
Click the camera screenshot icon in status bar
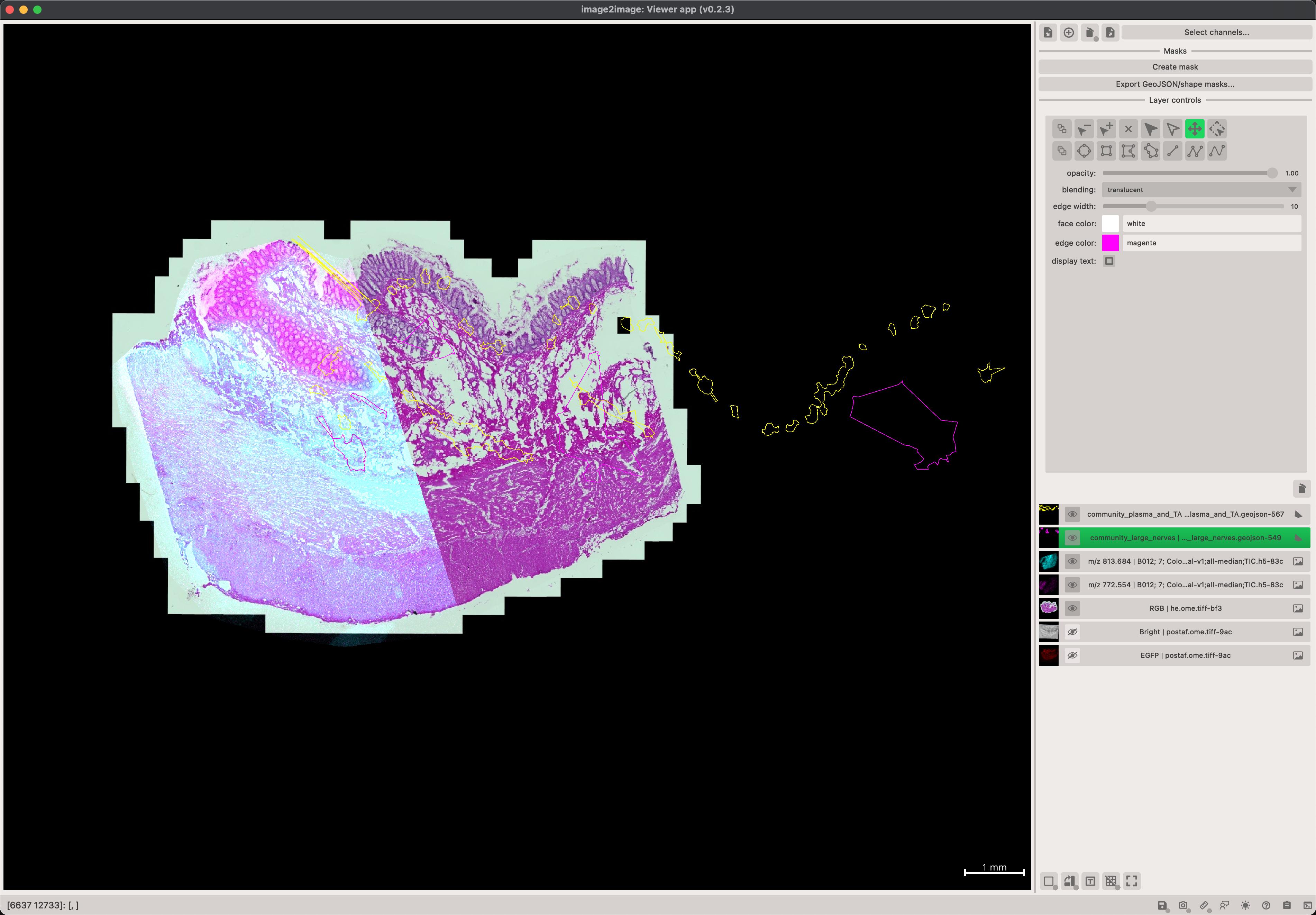(1183, 905)
